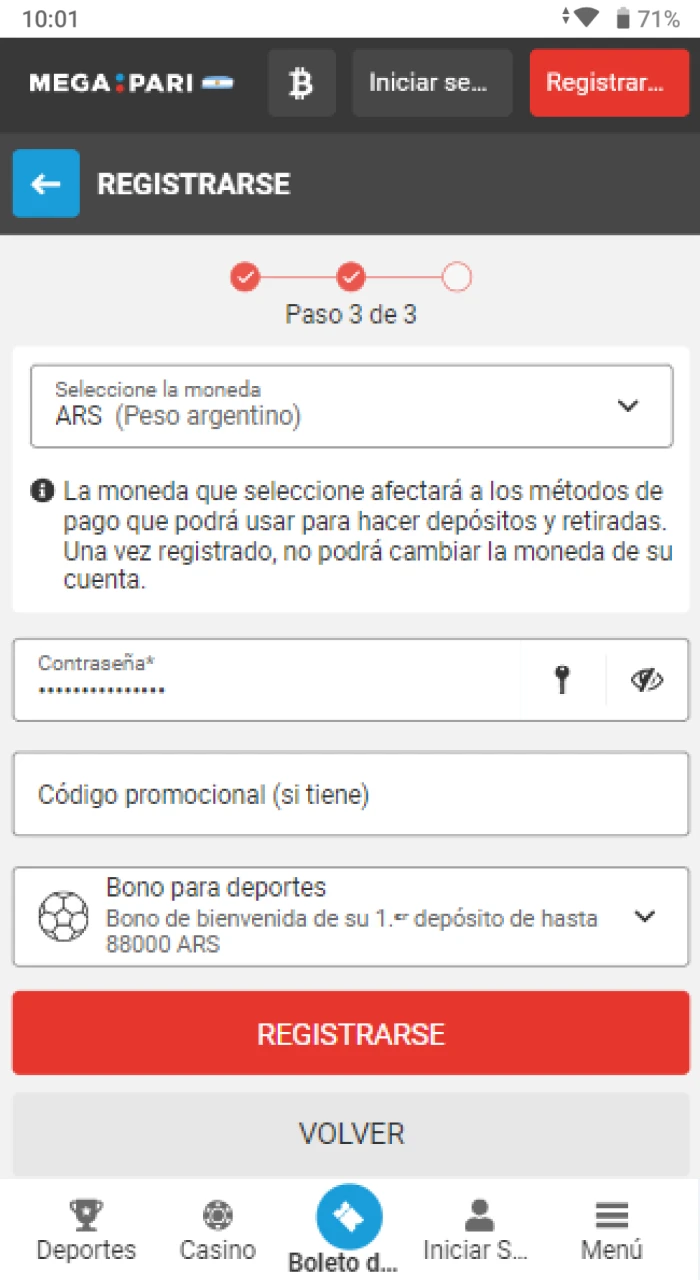Tap the blue back arrow

coord(45,183)
